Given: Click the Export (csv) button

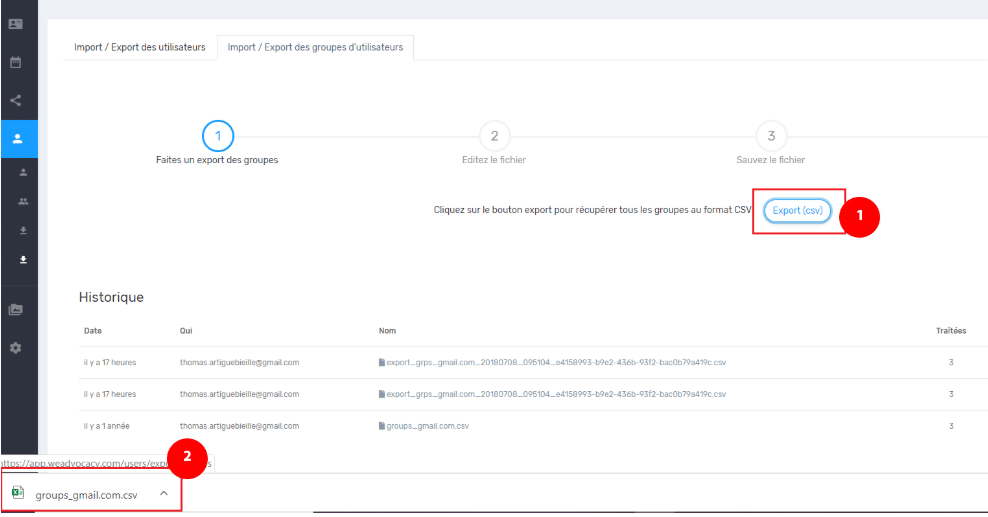Looking at the screenshot, I should pos(798,210).
